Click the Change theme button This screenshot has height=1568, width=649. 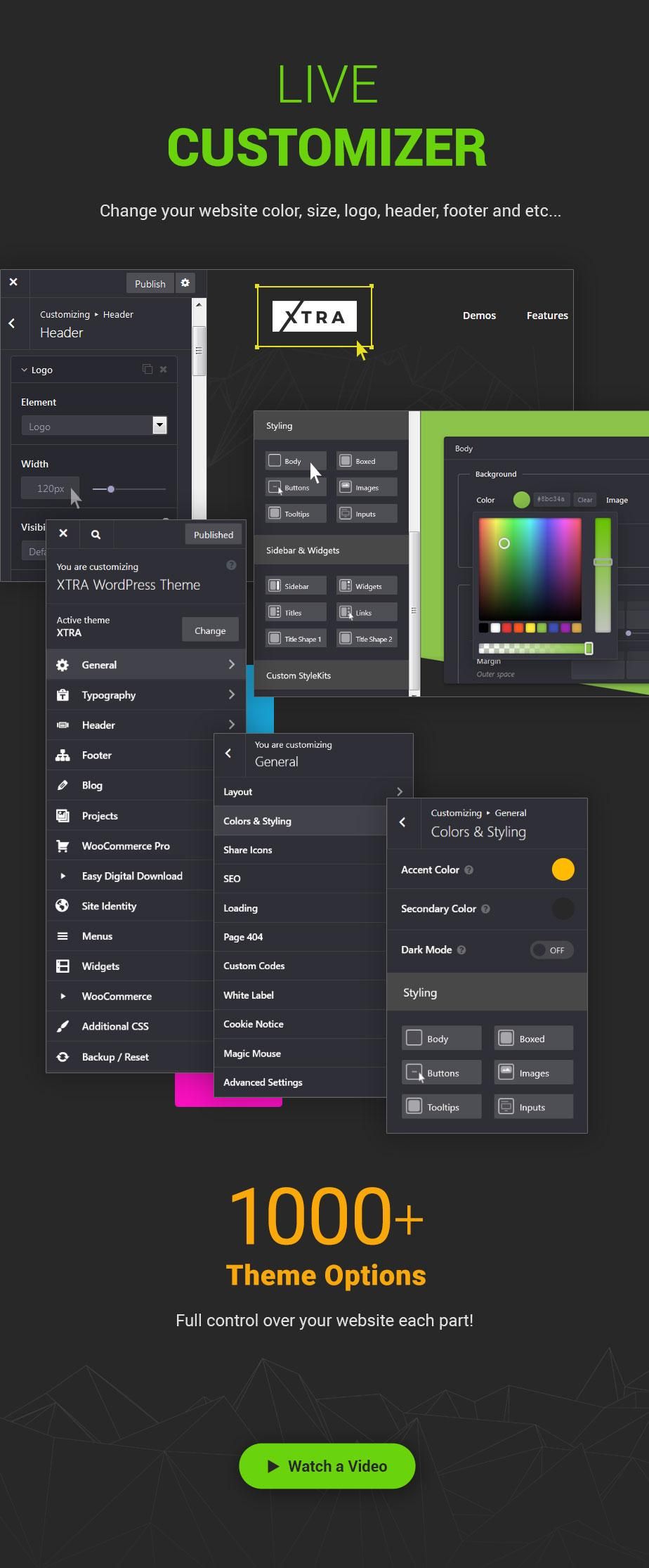pos(210,630)
